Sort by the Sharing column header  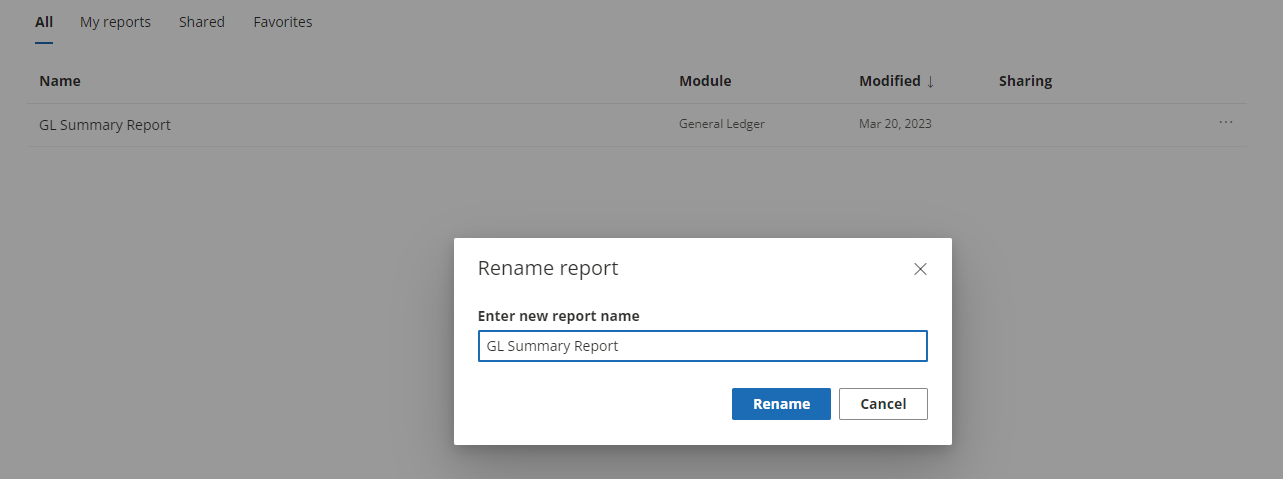(x=1025, y=81)
